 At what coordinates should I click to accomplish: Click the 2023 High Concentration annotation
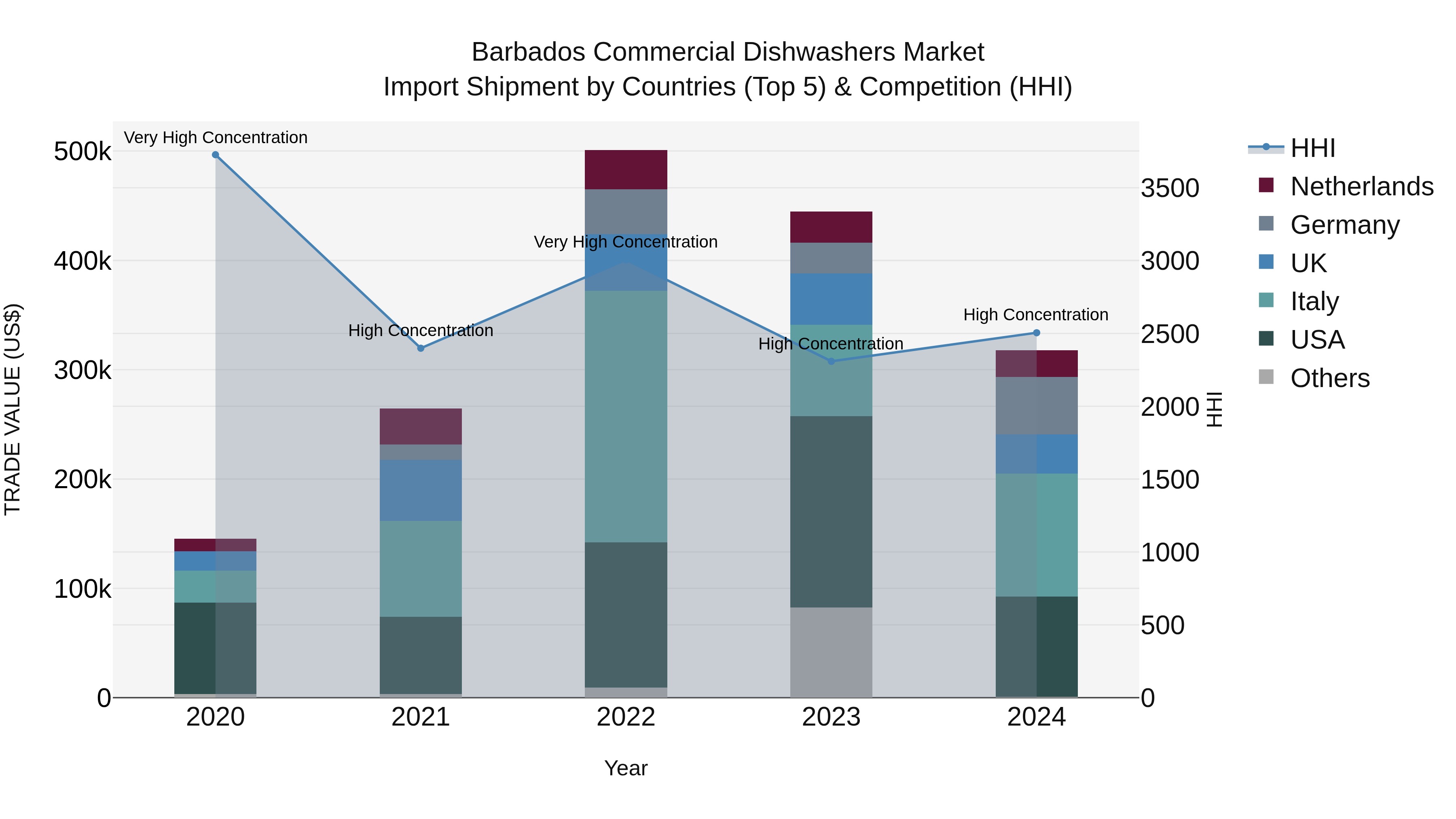coord(831,344)
